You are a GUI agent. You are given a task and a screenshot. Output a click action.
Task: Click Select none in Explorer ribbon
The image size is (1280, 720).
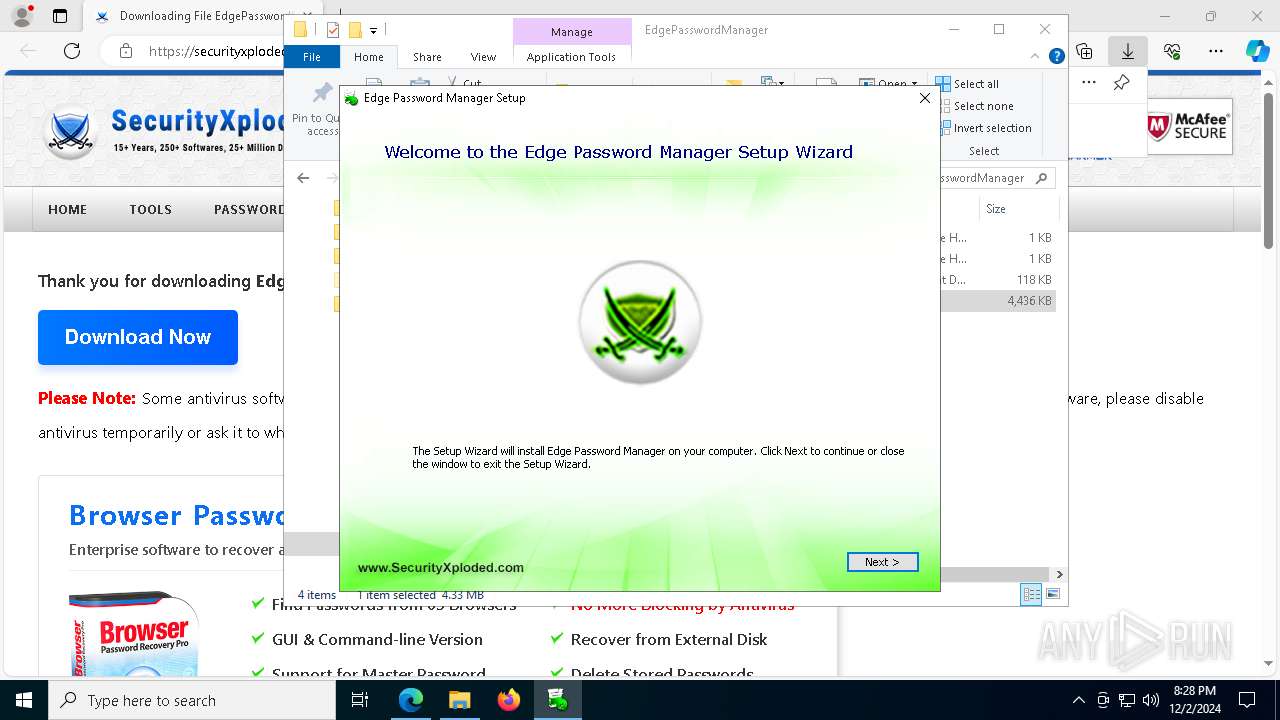[x=975, y=106]
